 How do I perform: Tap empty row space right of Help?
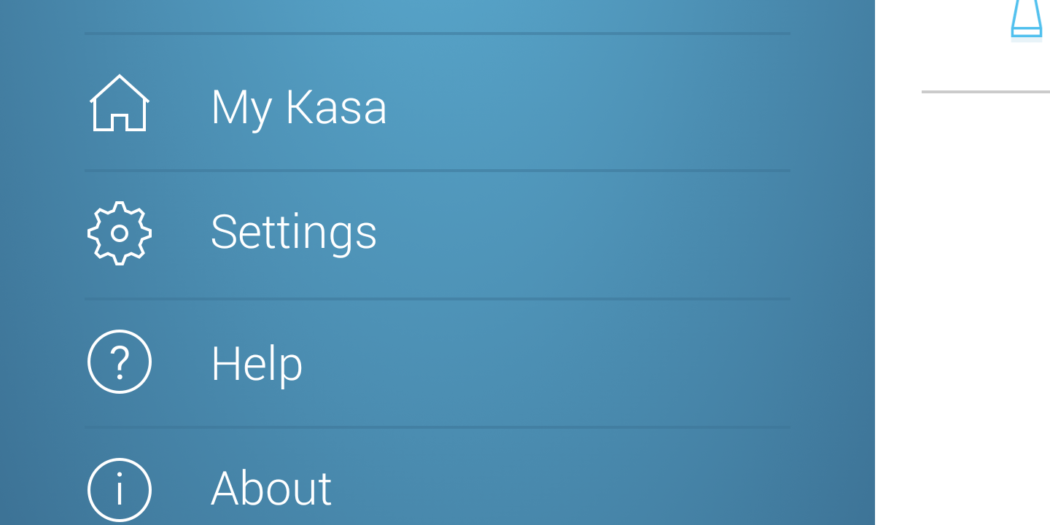click(x=600, y=363)
